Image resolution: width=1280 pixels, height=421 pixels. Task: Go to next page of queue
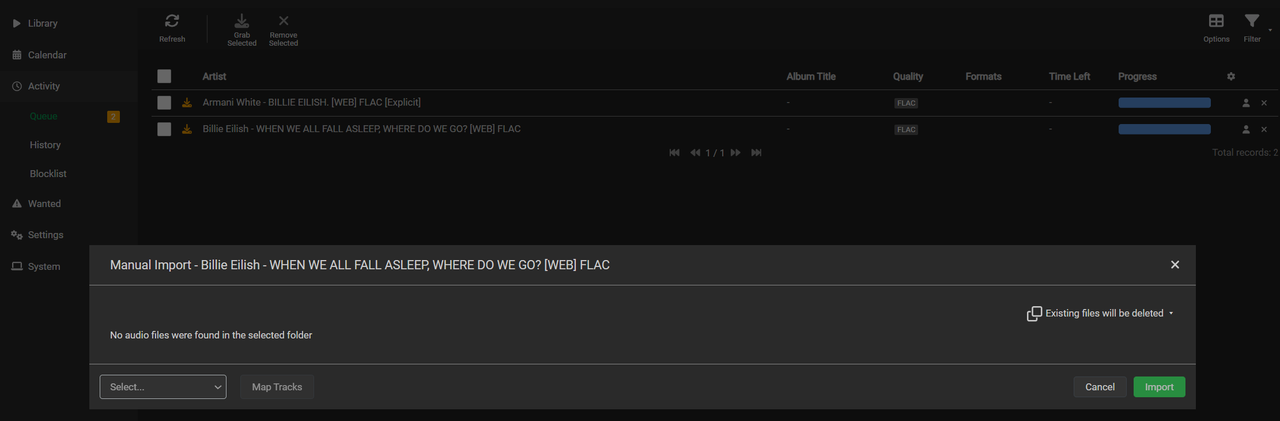736,152
